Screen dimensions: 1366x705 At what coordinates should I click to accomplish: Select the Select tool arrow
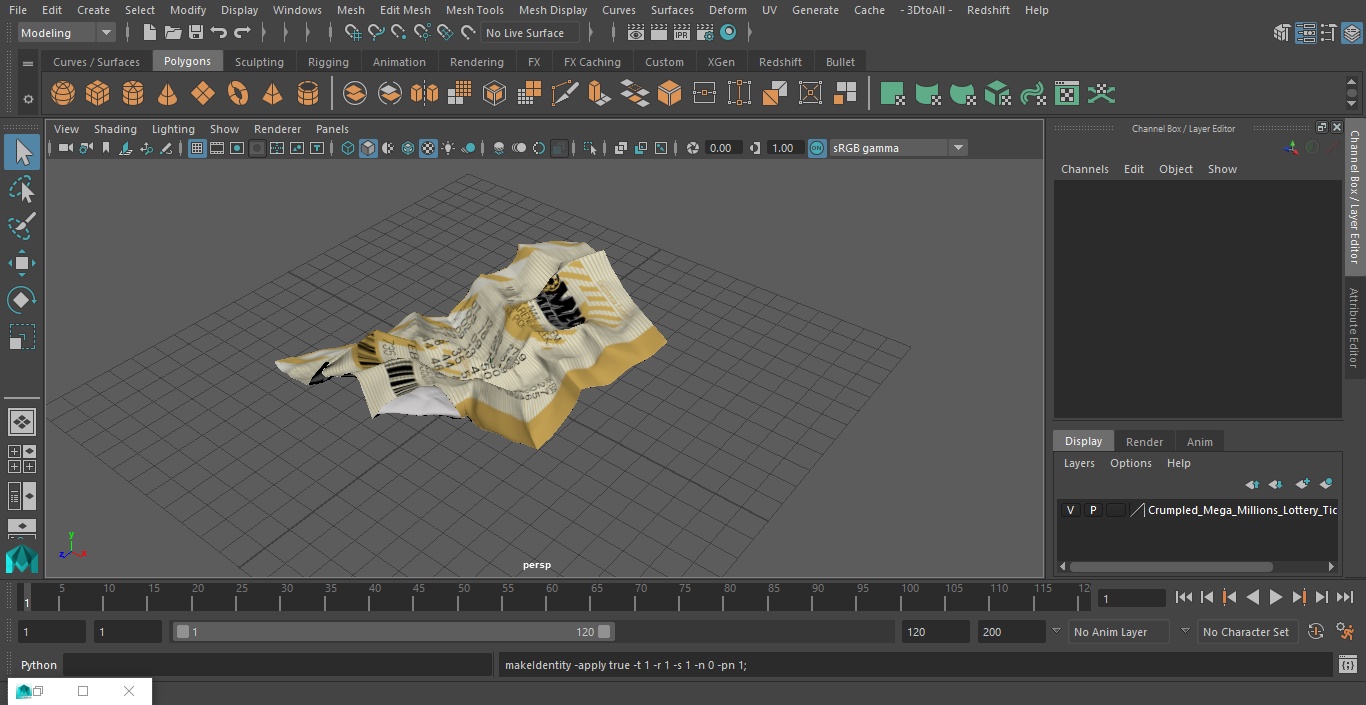click(22, 152)
